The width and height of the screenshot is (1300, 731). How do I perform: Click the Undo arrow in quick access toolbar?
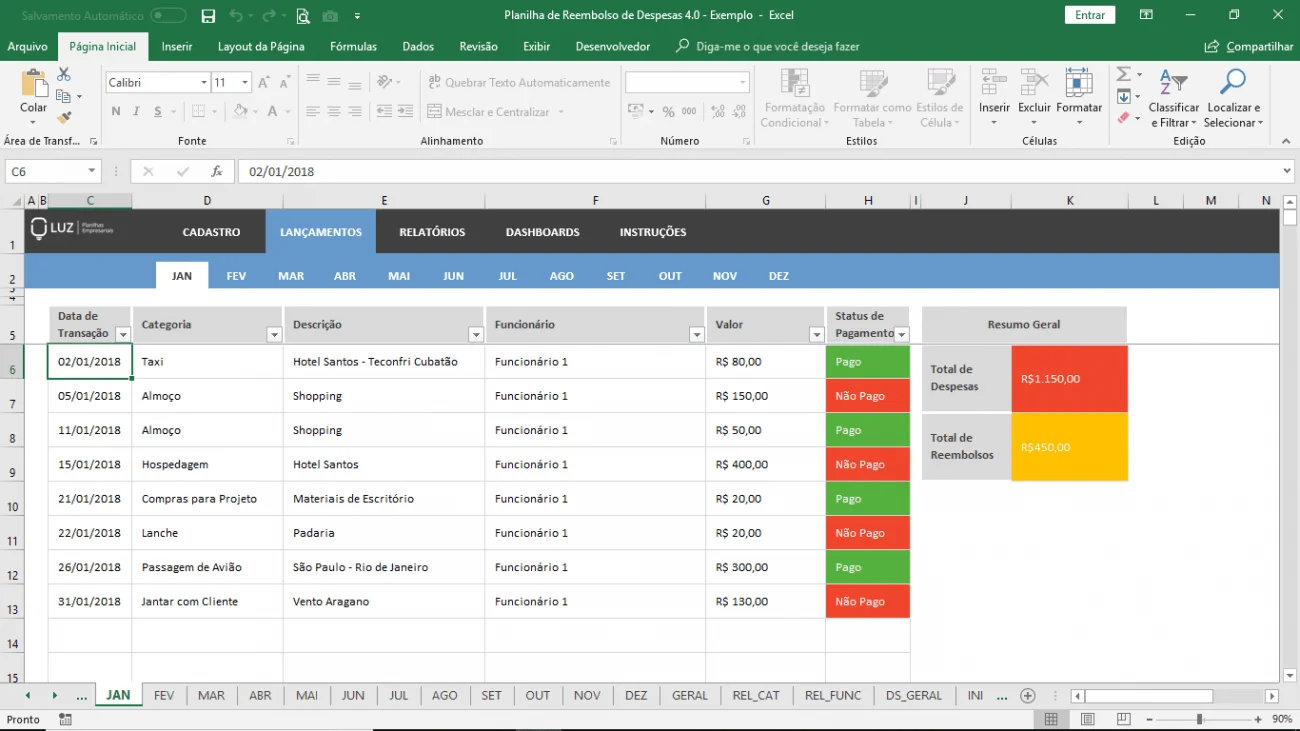pos(235,16)
